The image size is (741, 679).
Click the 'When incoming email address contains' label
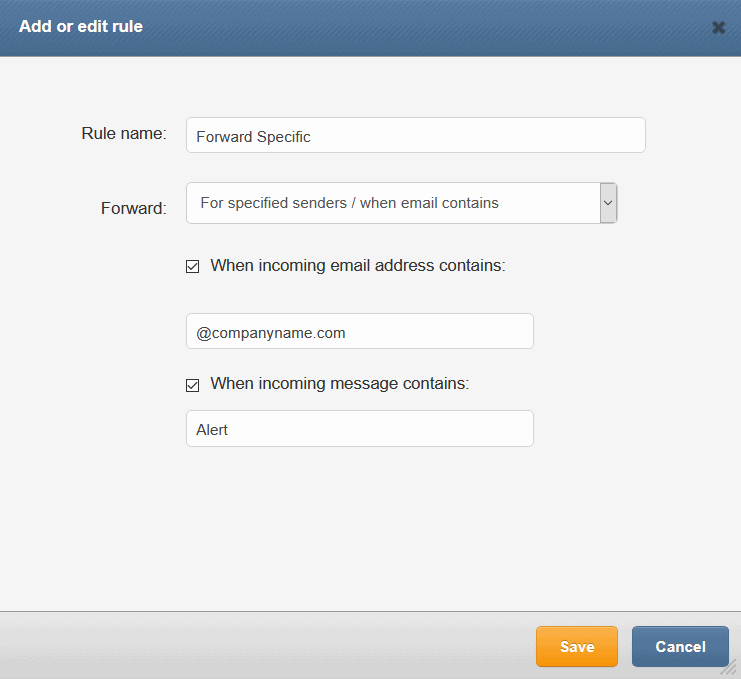(x=358, y=266)
